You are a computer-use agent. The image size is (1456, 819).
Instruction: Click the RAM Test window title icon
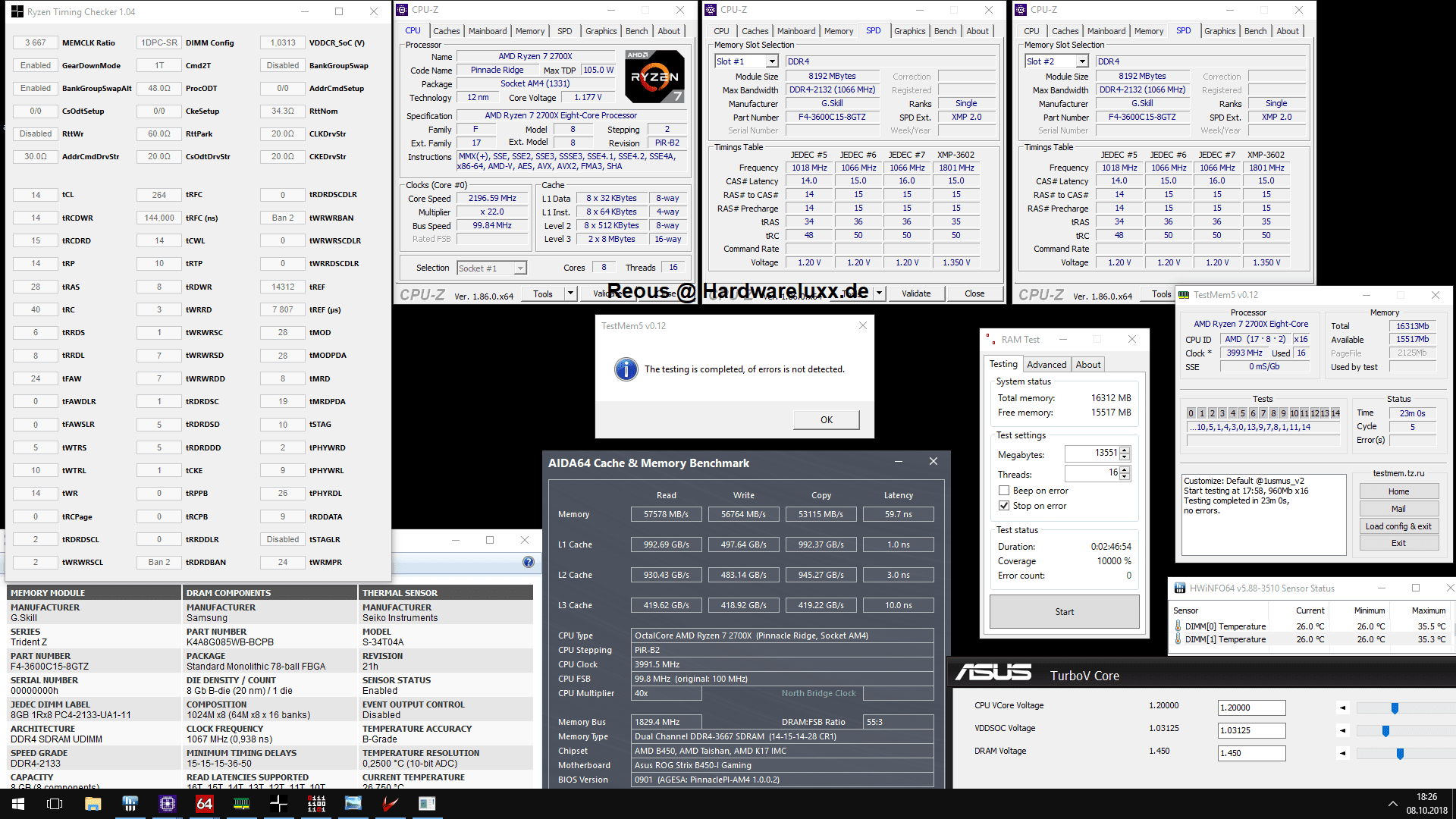pyautogui.click(x=990, y=339)
